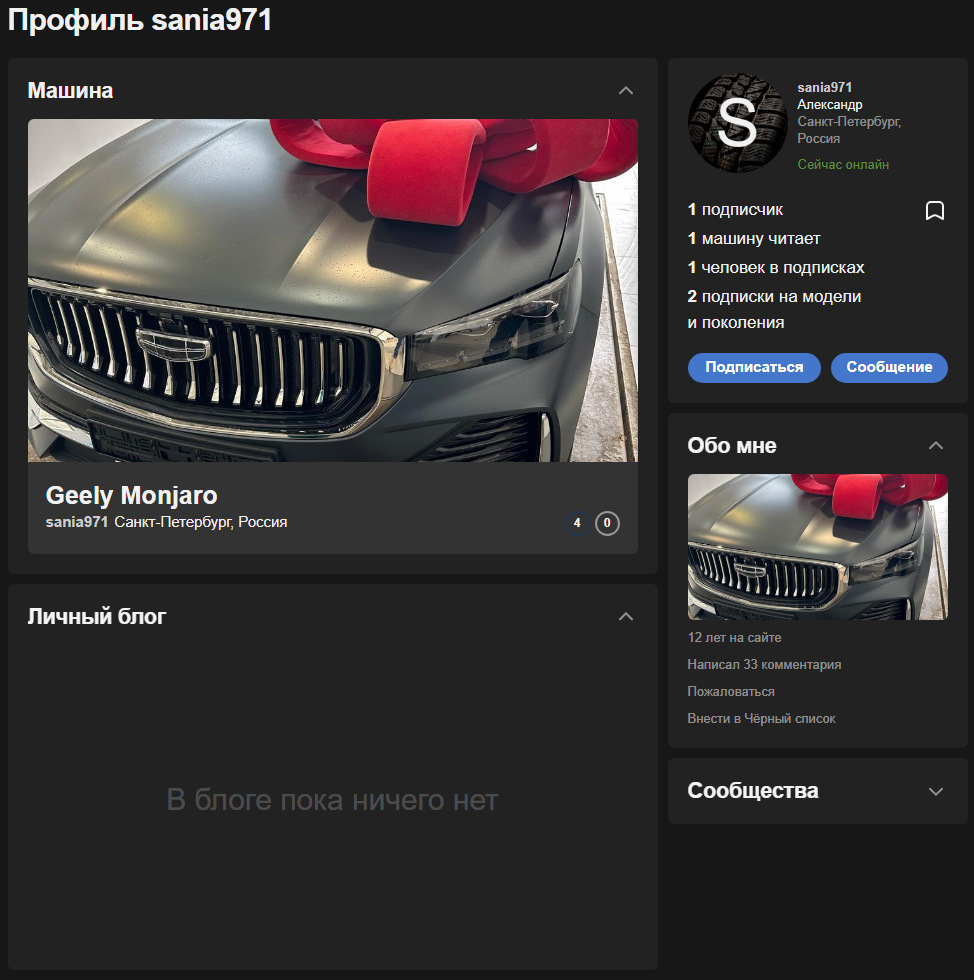Collapse the Личный блог section
Viewport: 974px width, 980px height.
626,616
